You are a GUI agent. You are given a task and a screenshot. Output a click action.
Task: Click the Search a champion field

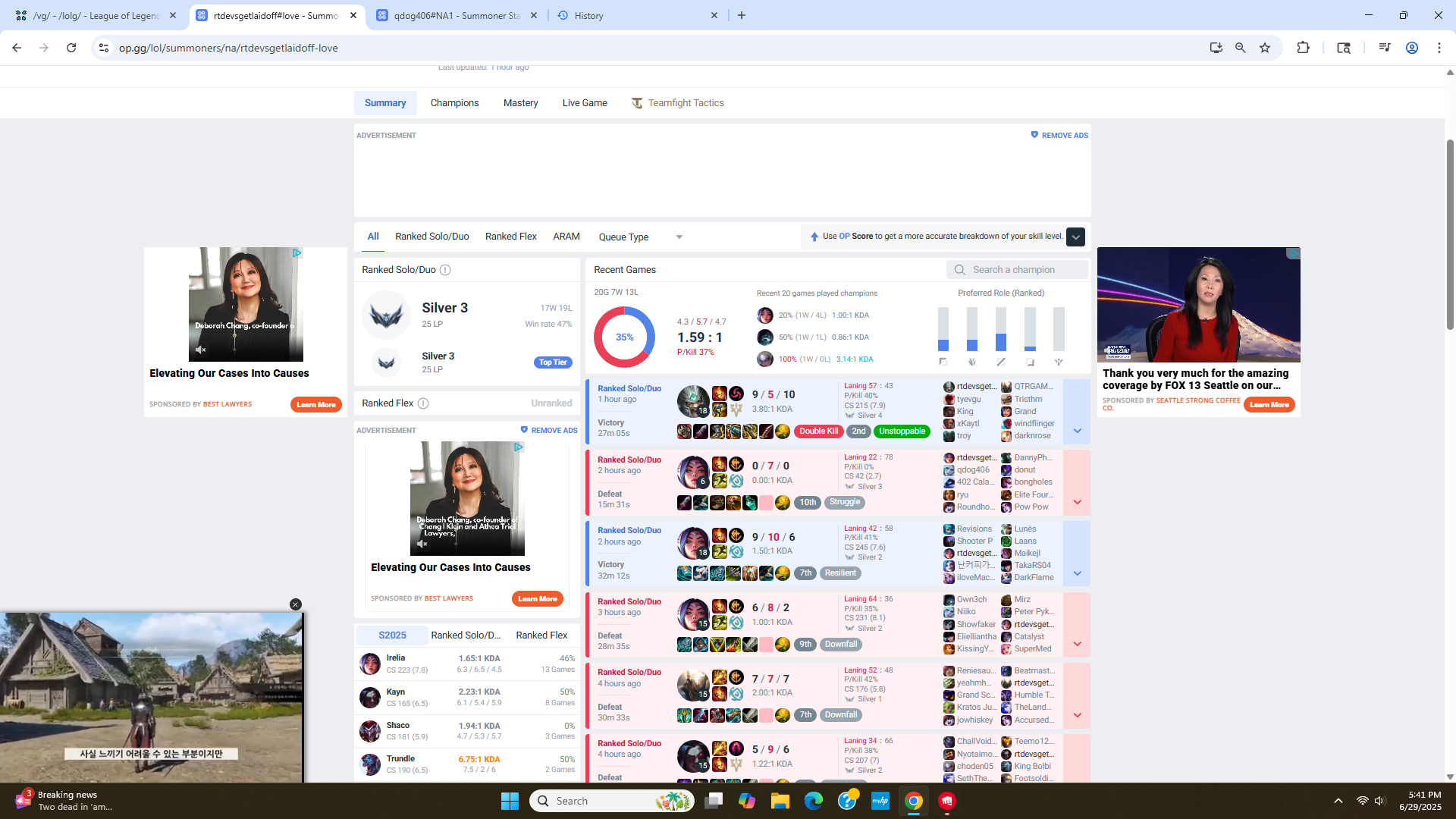pyautogui.click(x=1017, y=270)
